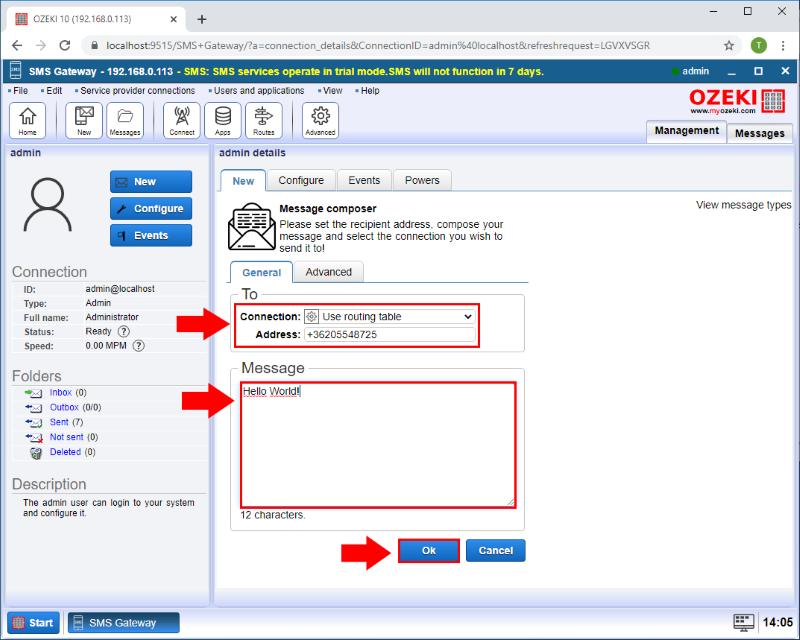Click the admin user avatar icon
The height and width of the screenshot is (640, 800).
pyautogui.click(x=47, y=205)
